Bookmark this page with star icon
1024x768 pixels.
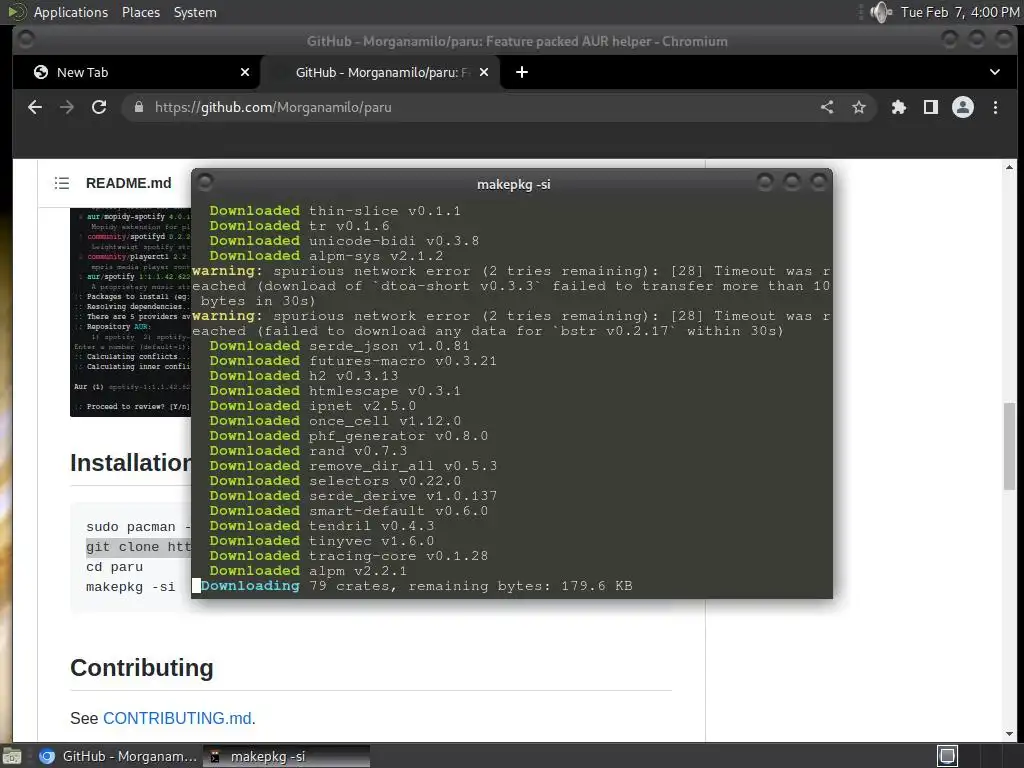(x=859, y=107)
